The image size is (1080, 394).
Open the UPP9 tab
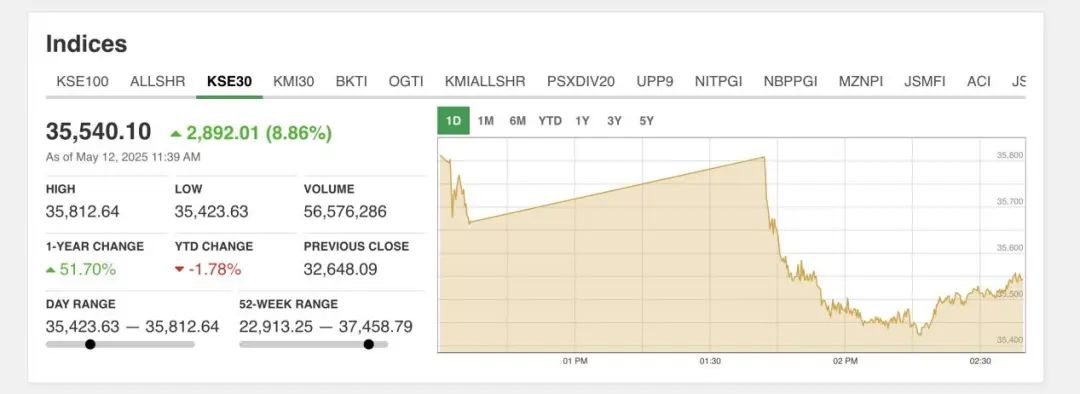click(654, 81)
